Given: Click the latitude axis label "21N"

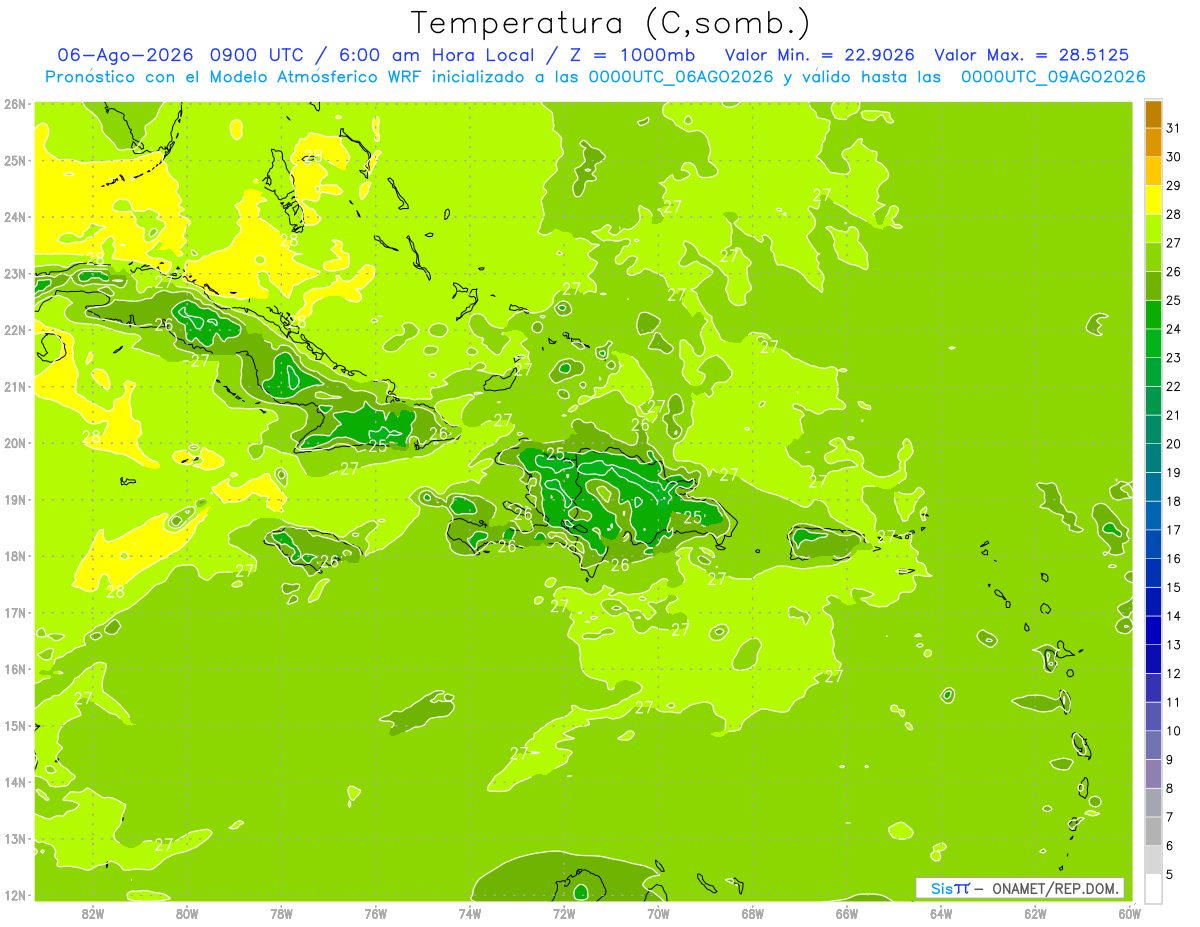Looking at the screenshot, I should [x=15, y=387].
